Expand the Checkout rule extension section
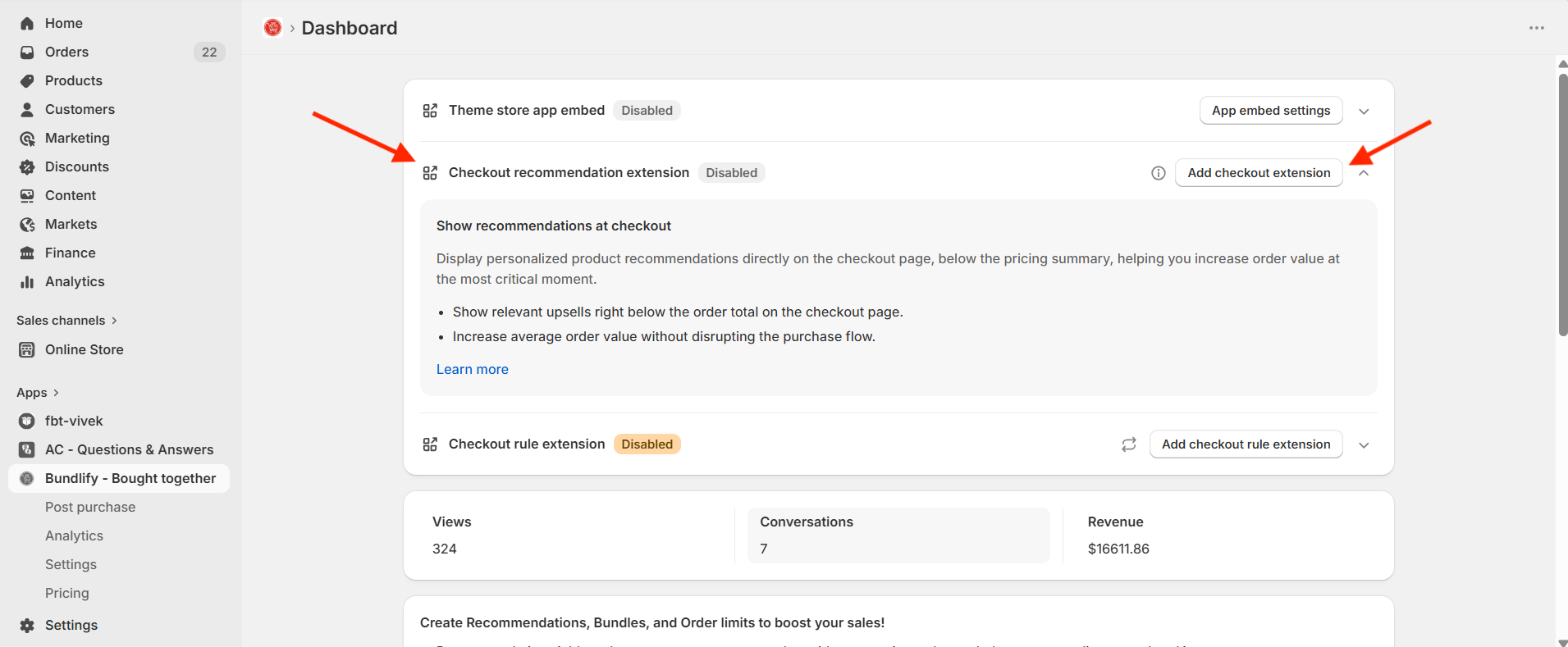Image resolution: width=1568 pixels, height=647 pixels. click(1364, 445)
